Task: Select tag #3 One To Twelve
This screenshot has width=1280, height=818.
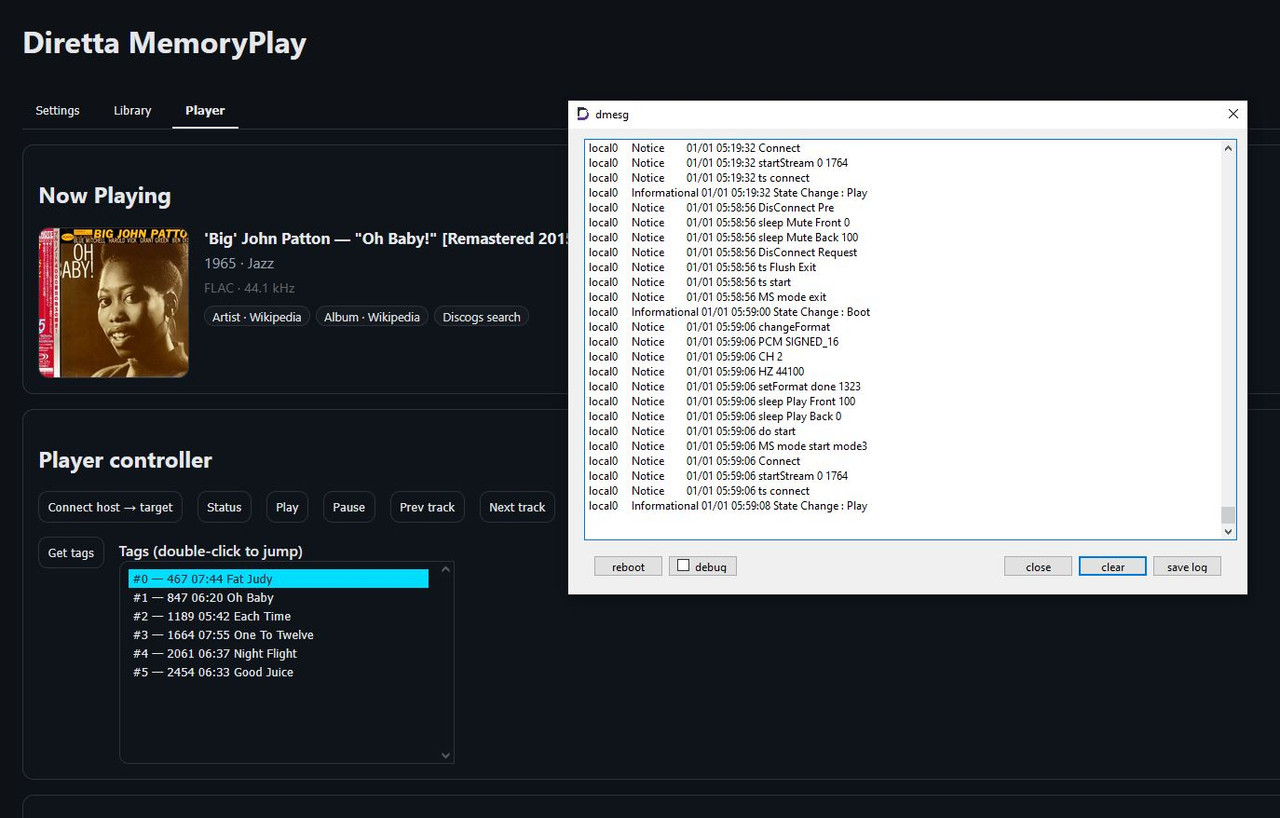Action: [x=278, y=635]
